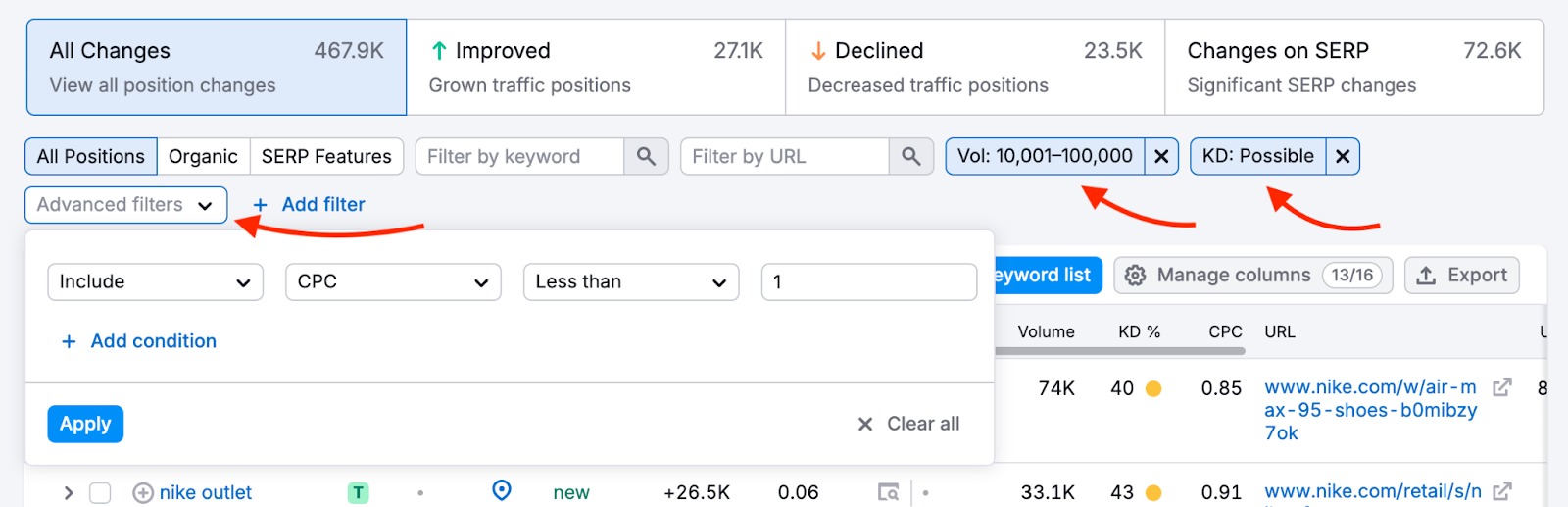Viewport: 1568px width, 507px height.
Task: Tick the checkbox for nike outlet row
Action: (100, 493)
